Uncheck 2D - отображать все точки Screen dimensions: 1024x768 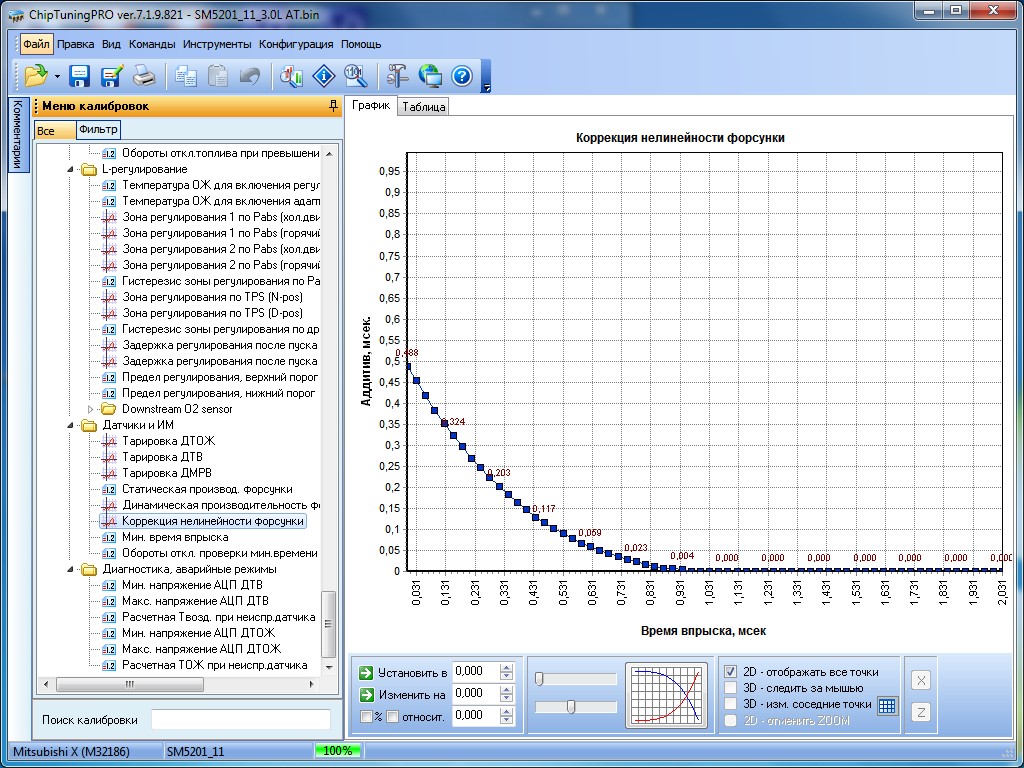pyautogui.click(x=731, y=672)
